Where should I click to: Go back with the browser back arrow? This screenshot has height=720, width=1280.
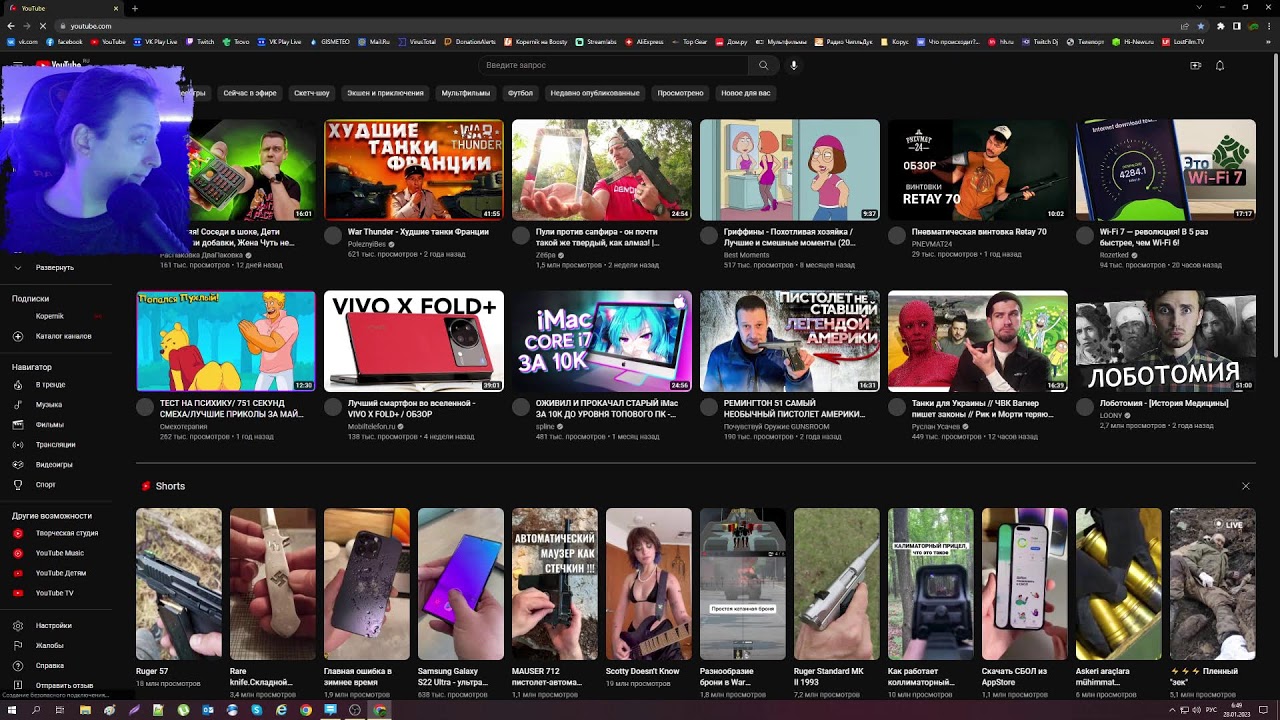pos(11,26)
